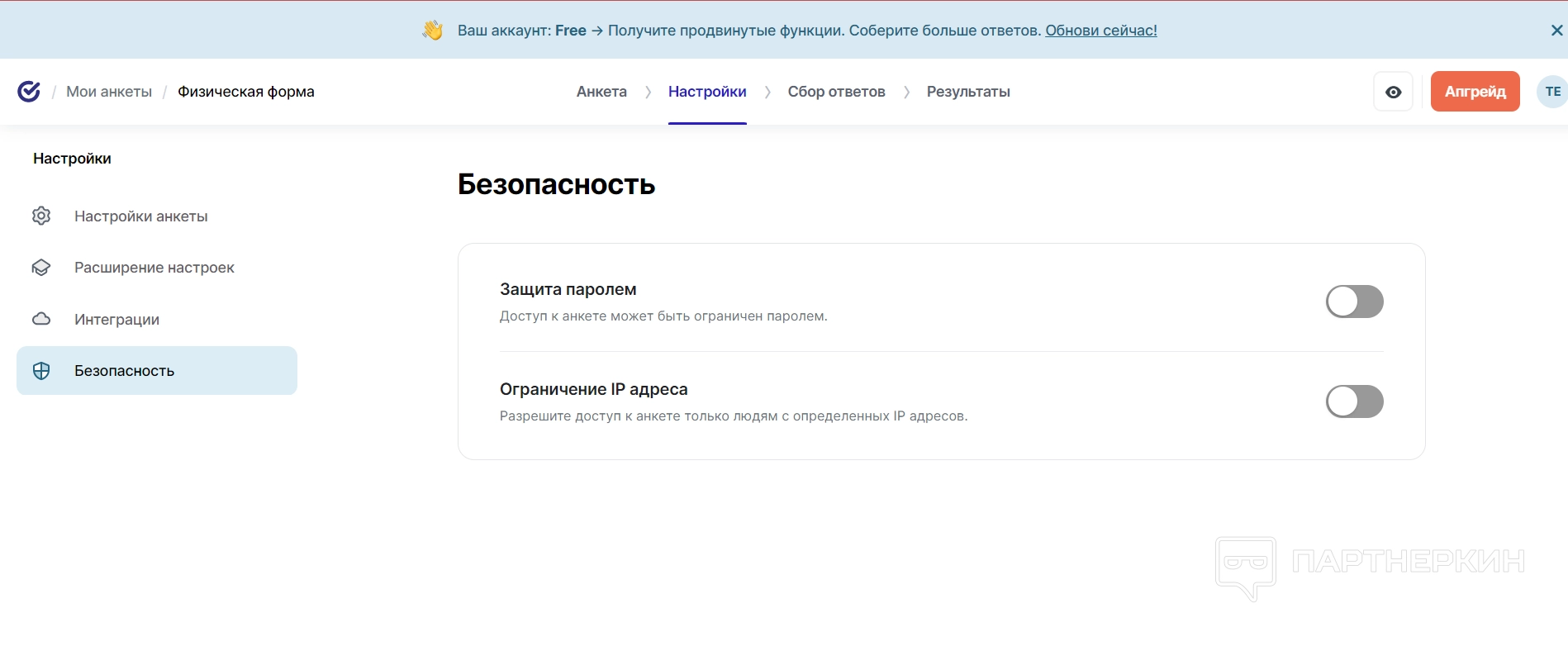
Task: Click the Настройки sidebar heading
Action: pos(72,159)
